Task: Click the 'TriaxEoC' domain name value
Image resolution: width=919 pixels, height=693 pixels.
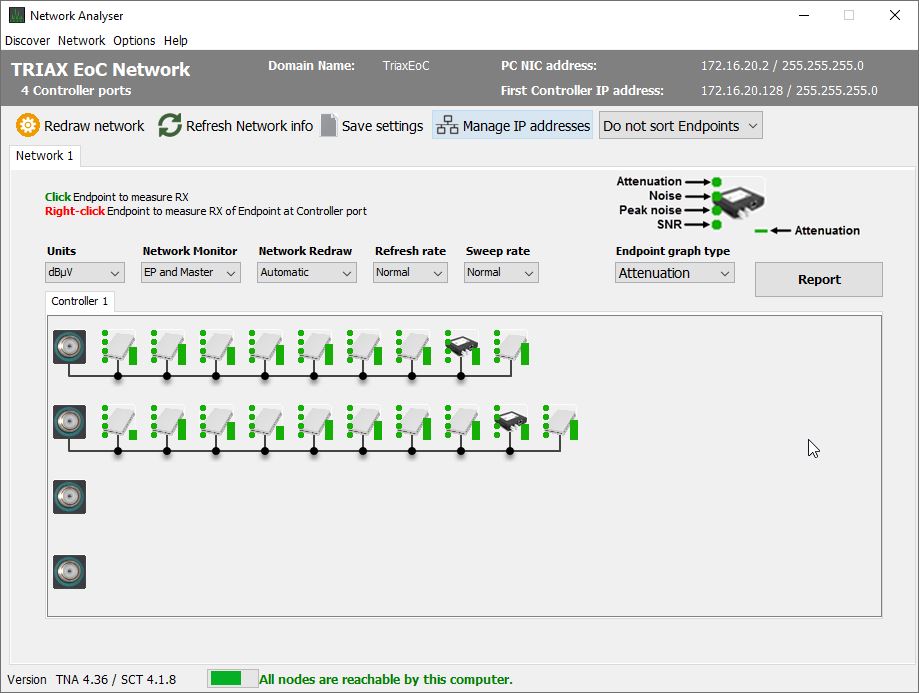Action: (x=406, y=66)
